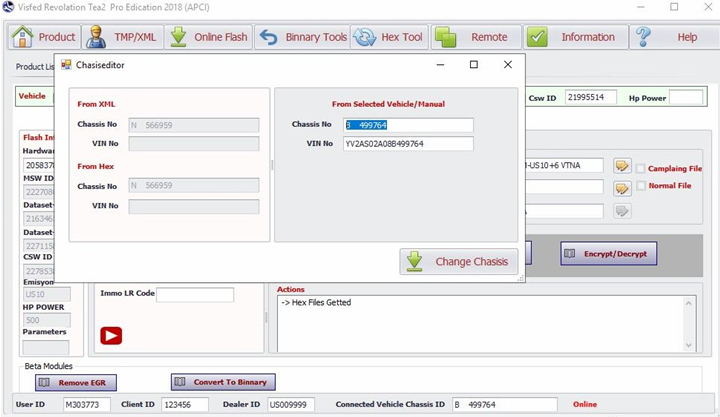Click folder browse icon beside Camplaing File

coord(622,166)
